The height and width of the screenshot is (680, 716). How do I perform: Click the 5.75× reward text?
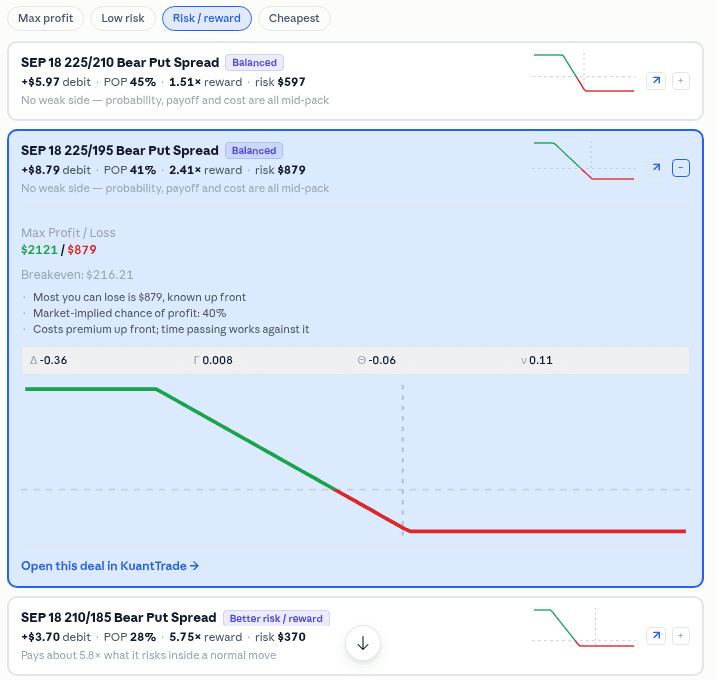click(205, 637)
